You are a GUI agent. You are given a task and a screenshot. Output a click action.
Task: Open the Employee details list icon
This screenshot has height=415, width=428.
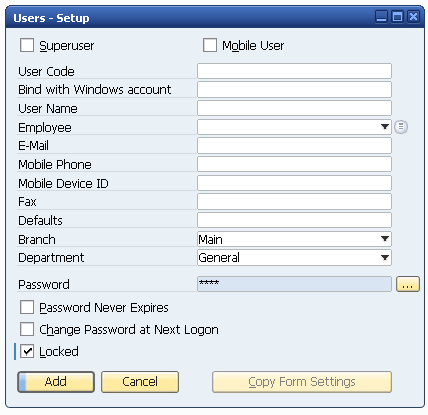click(401, 127)
